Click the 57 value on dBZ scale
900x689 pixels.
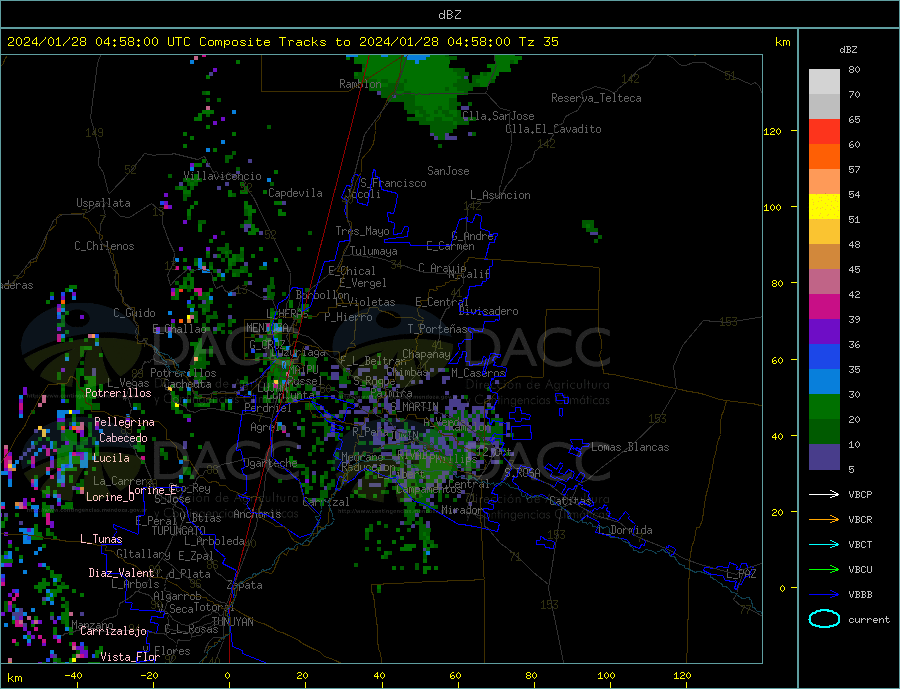854,169
